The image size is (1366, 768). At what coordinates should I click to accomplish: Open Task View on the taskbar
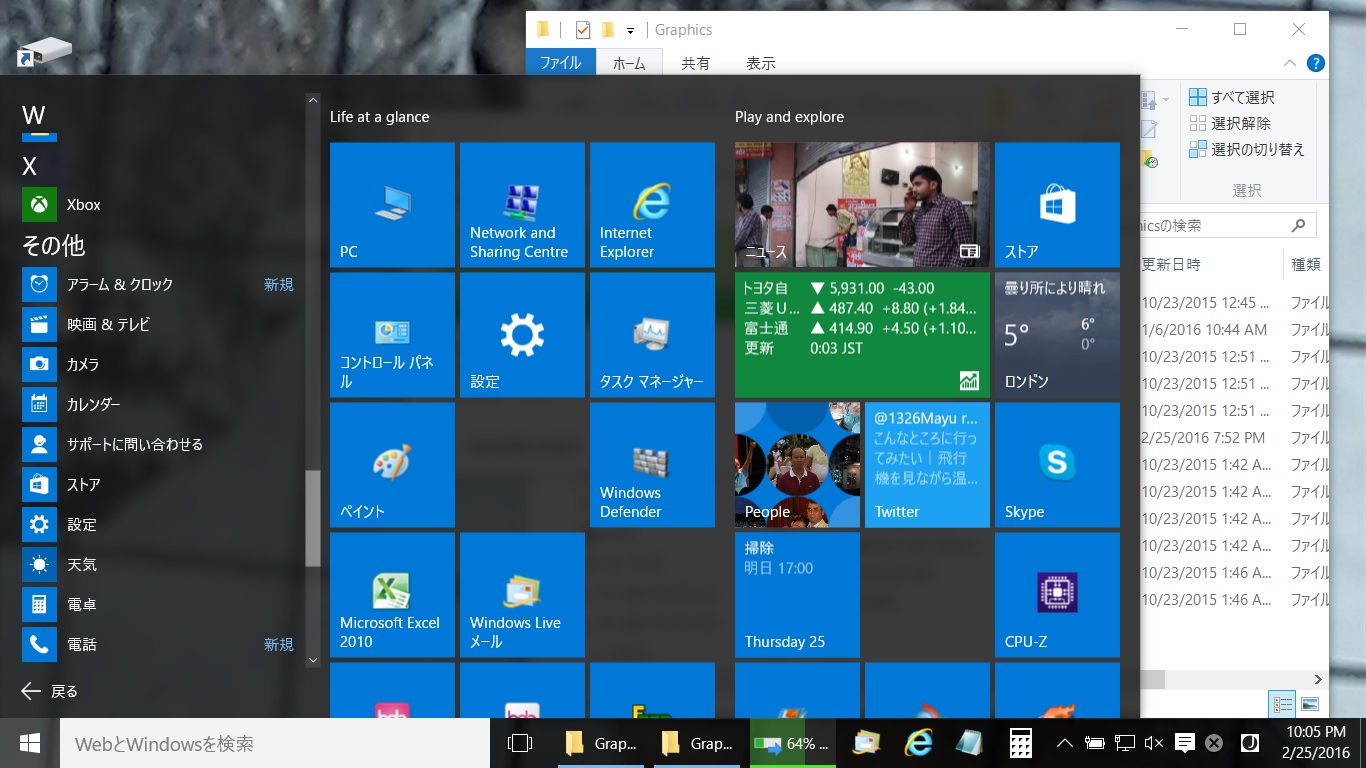519,744
